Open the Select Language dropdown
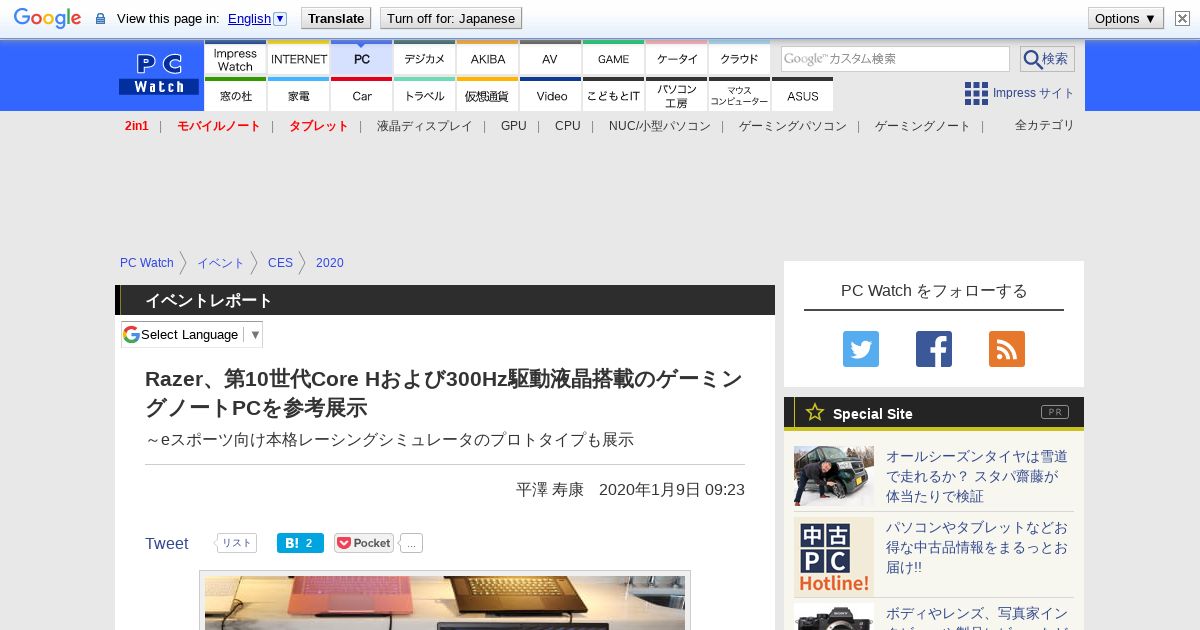 192,334
